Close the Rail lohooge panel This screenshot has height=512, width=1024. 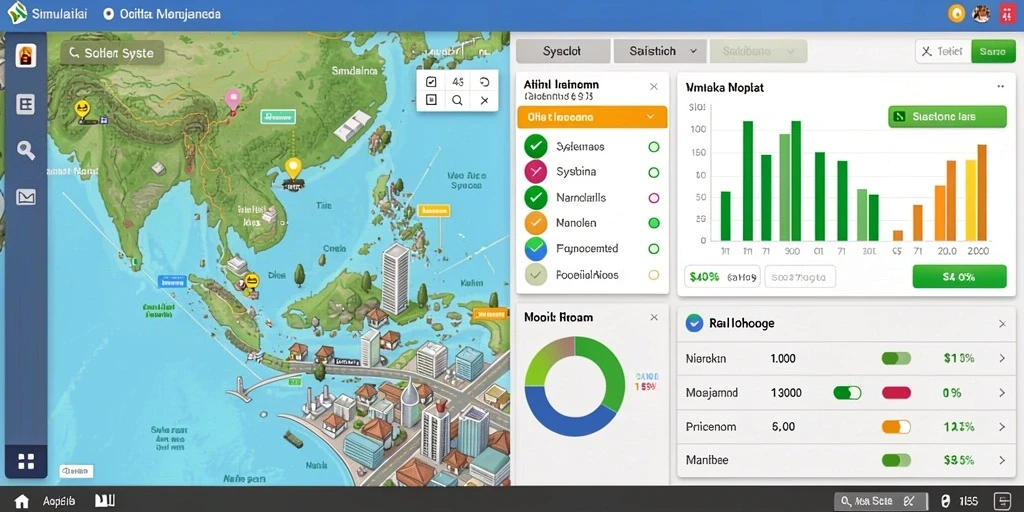pyautogui.click(x=1002, y=323)
